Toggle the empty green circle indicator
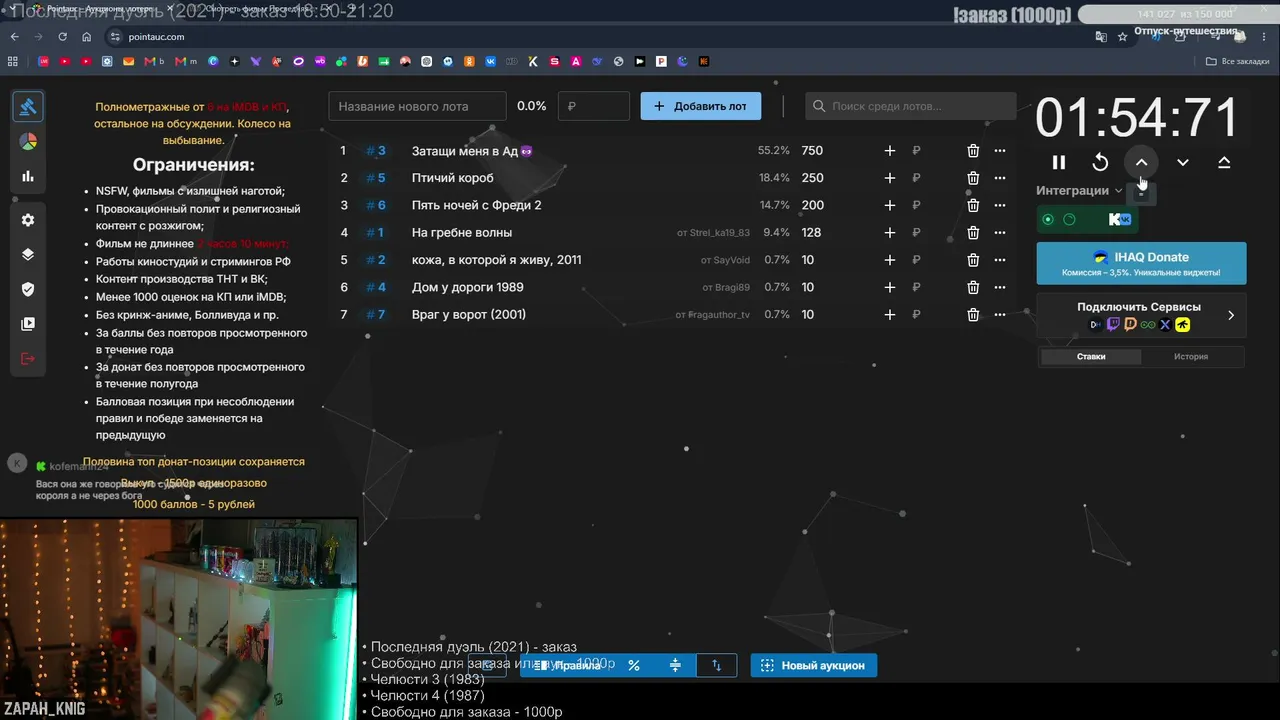 (1069, 219)
